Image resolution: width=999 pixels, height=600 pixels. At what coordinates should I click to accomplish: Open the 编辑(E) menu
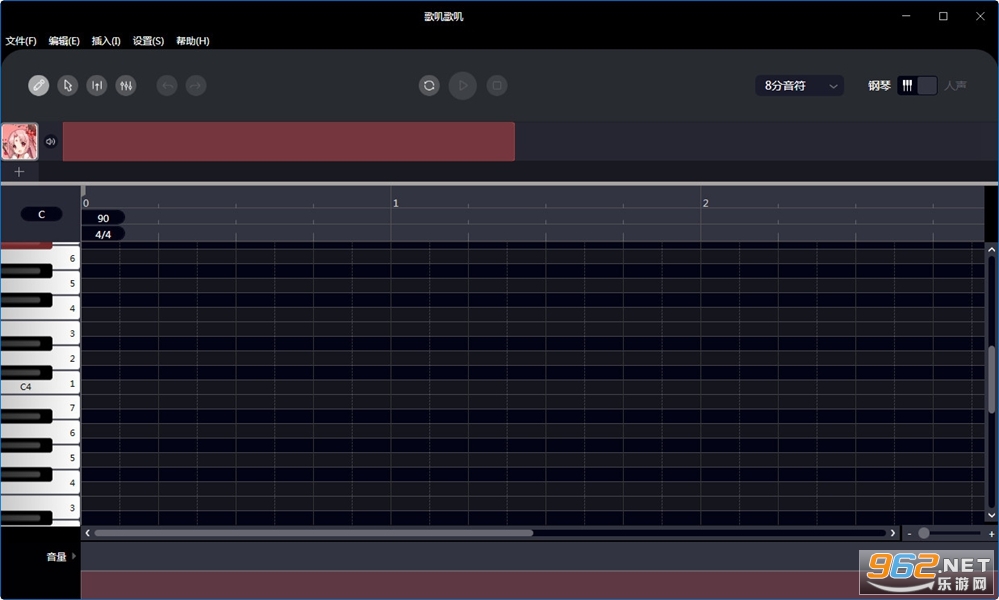64,41
